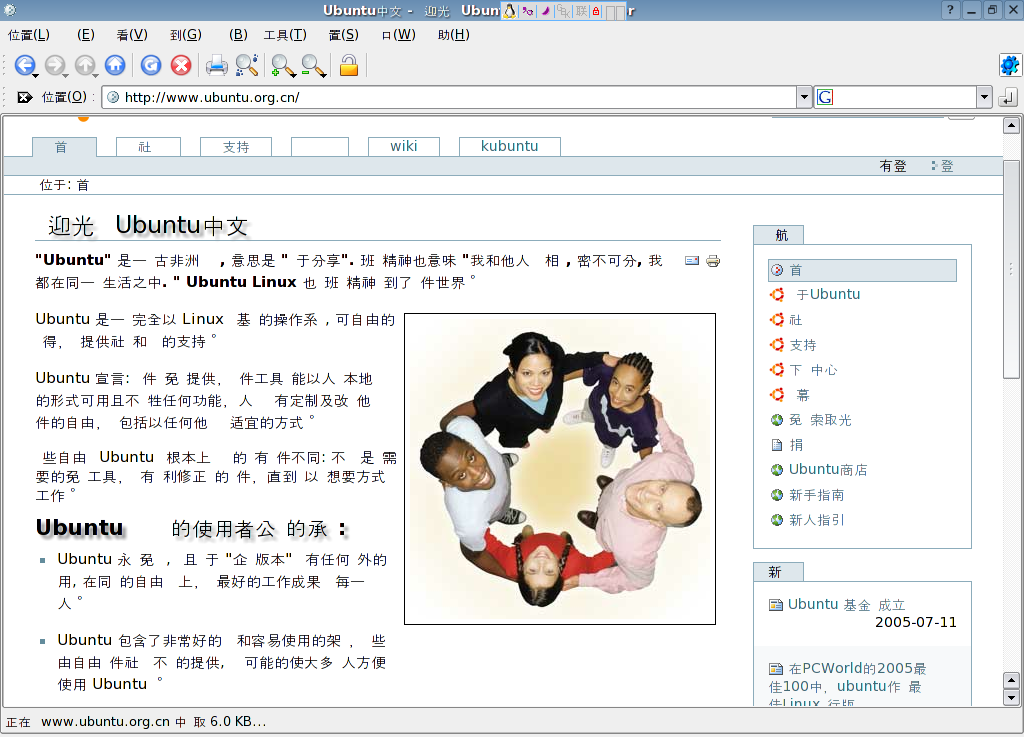Click the window menu icon at title bar left
The height and width of the screenshot is (737, 1024).
pos(9,10)
